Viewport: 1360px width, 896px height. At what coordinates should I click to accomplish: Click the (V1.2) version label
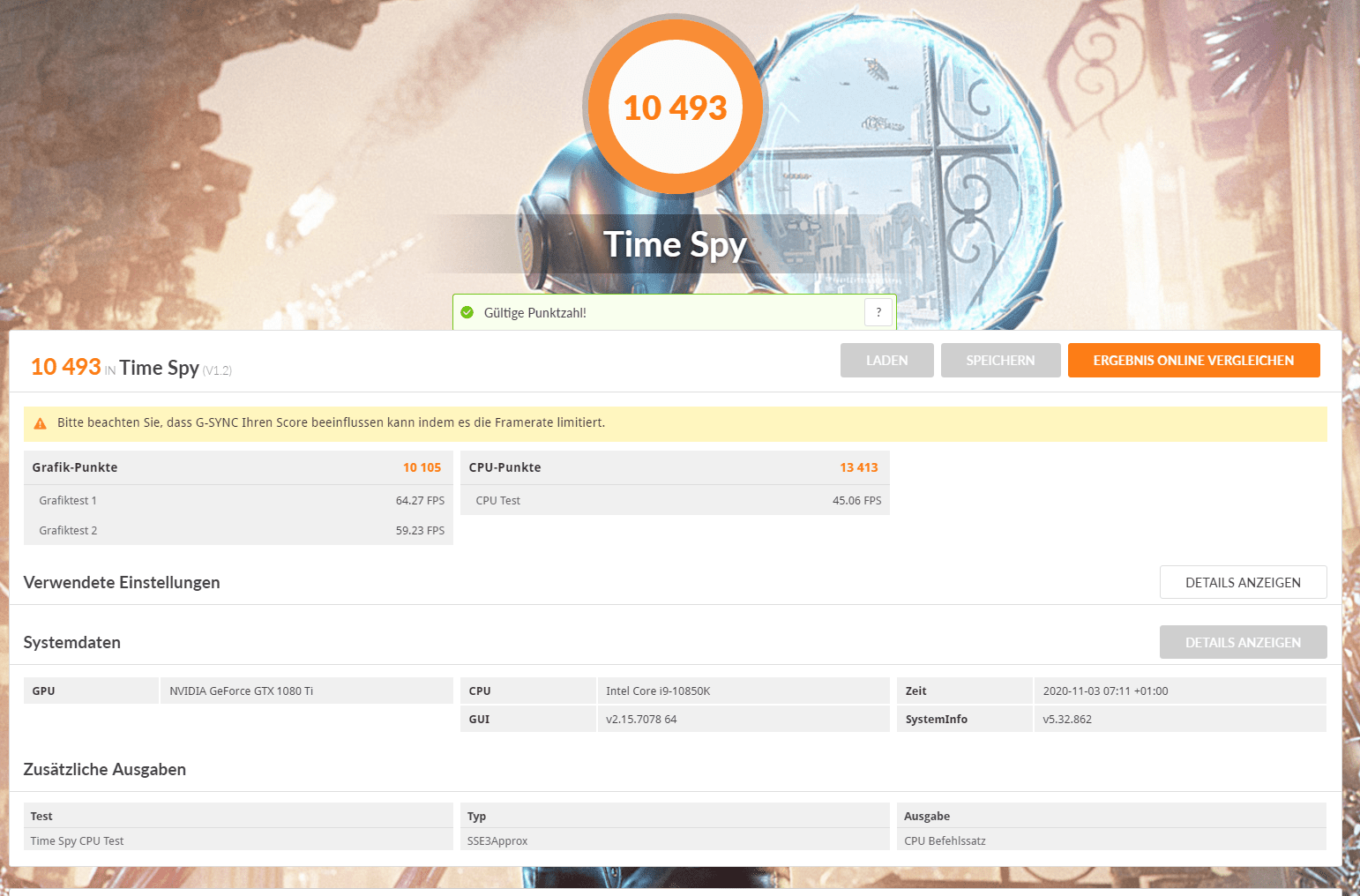tap(217, 370)
